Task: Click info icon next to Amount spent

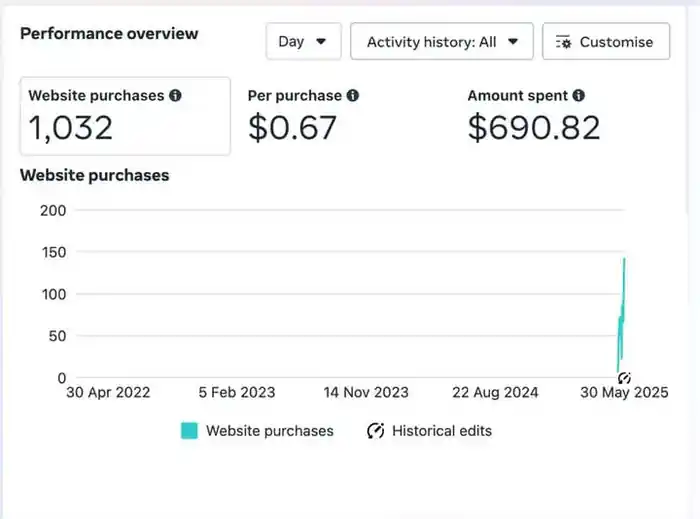Action: click(x=579, y=95)
